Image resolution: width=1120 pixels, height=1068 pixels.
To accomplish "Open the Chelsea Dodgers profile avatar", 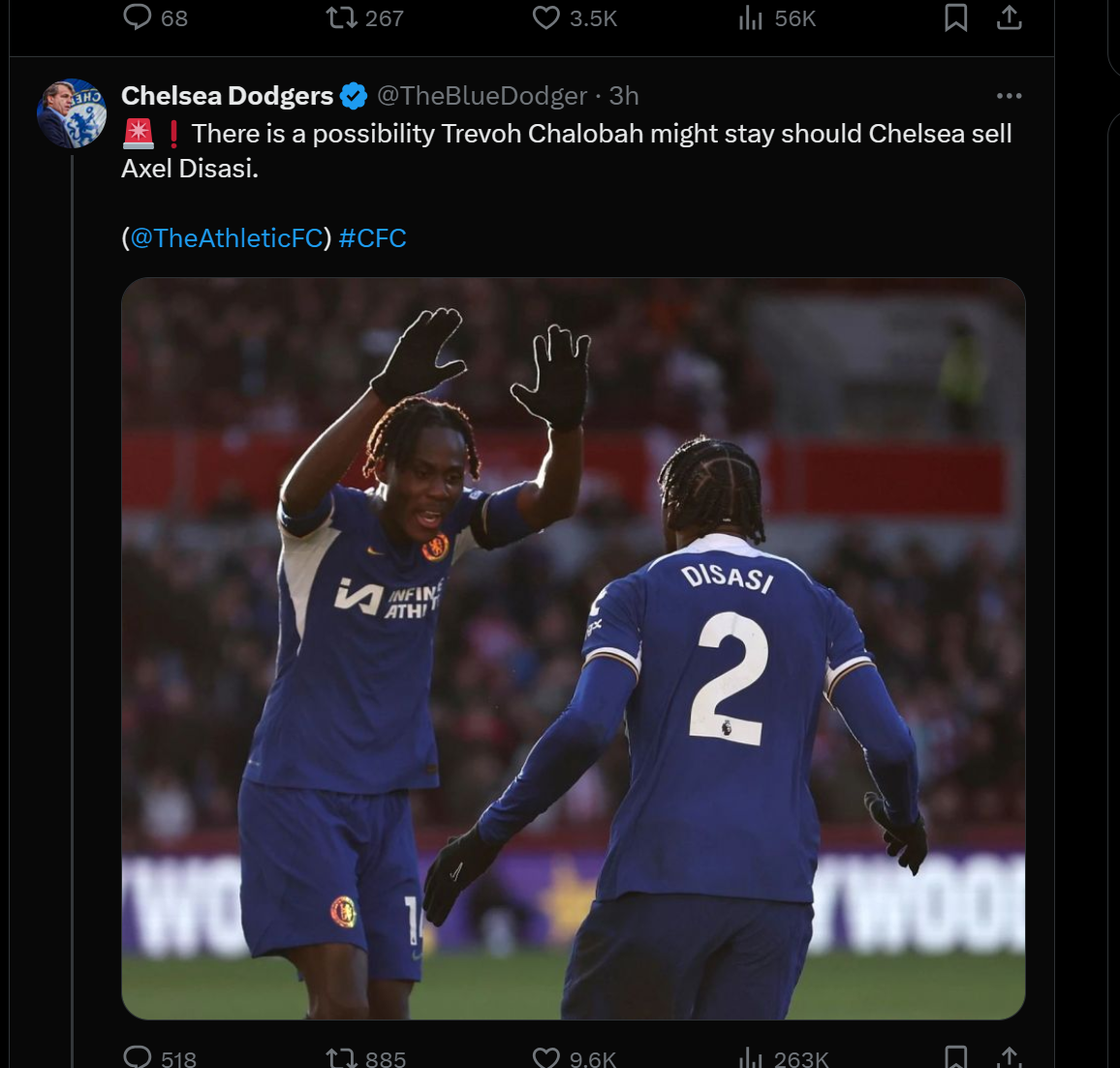I will click(72, 113).
